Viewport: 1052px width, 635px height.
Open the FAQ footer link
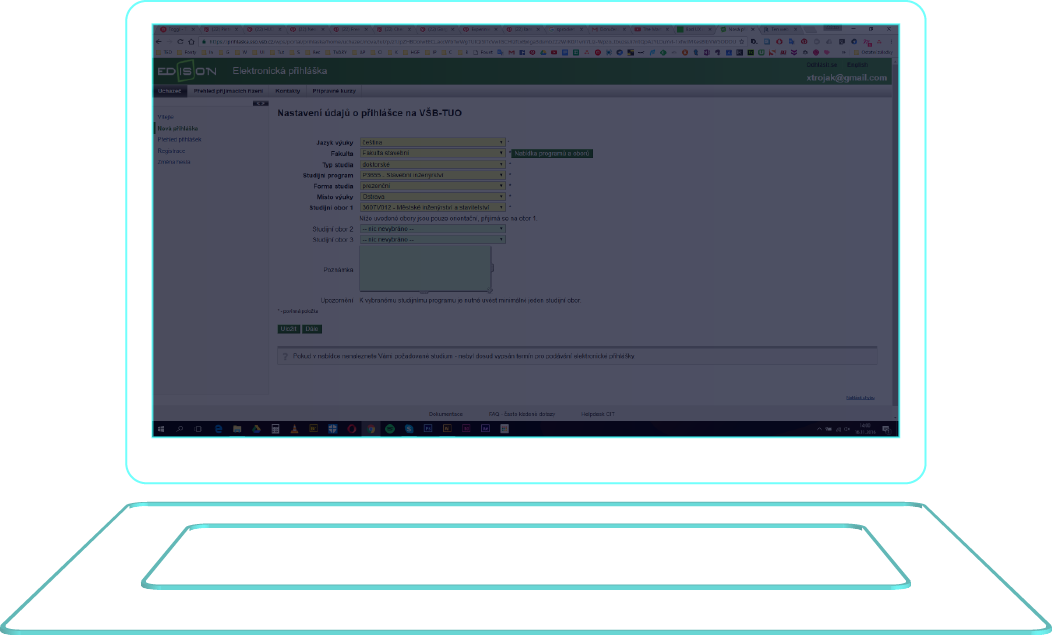point(522,414)
